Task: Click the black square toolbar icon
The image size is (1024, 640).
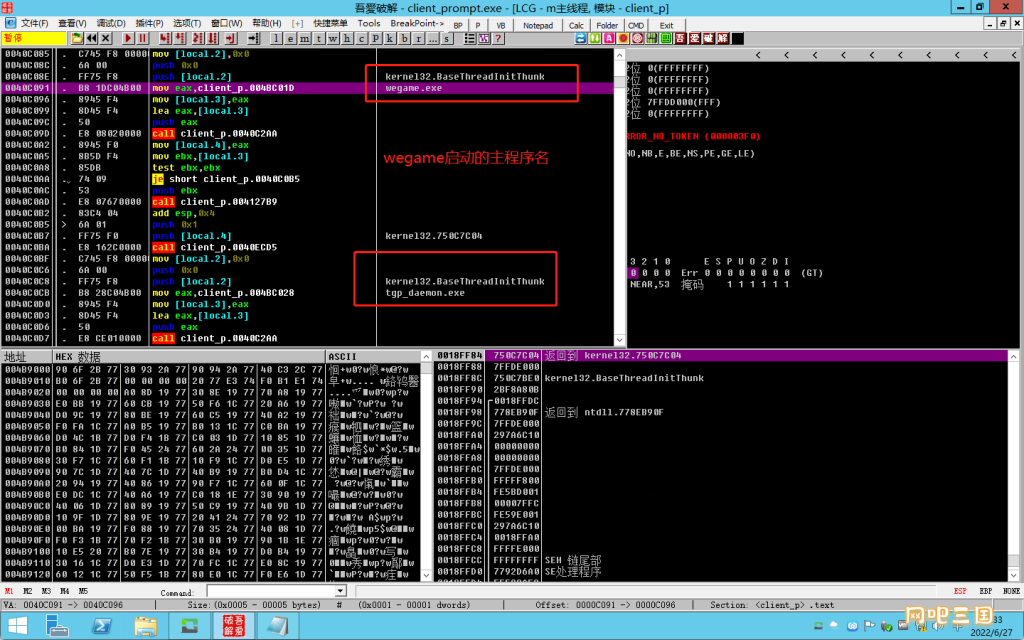Action: click(x=738, y=39)
